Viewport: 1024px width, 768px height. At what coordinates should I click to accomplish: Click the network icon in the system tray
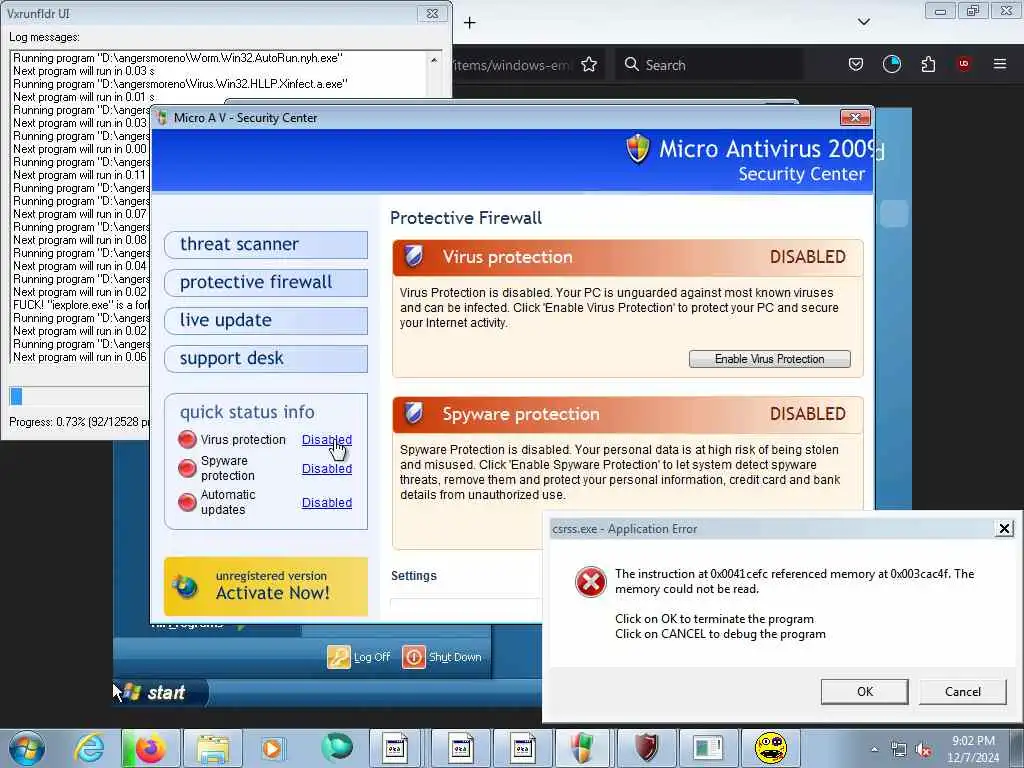899,750
